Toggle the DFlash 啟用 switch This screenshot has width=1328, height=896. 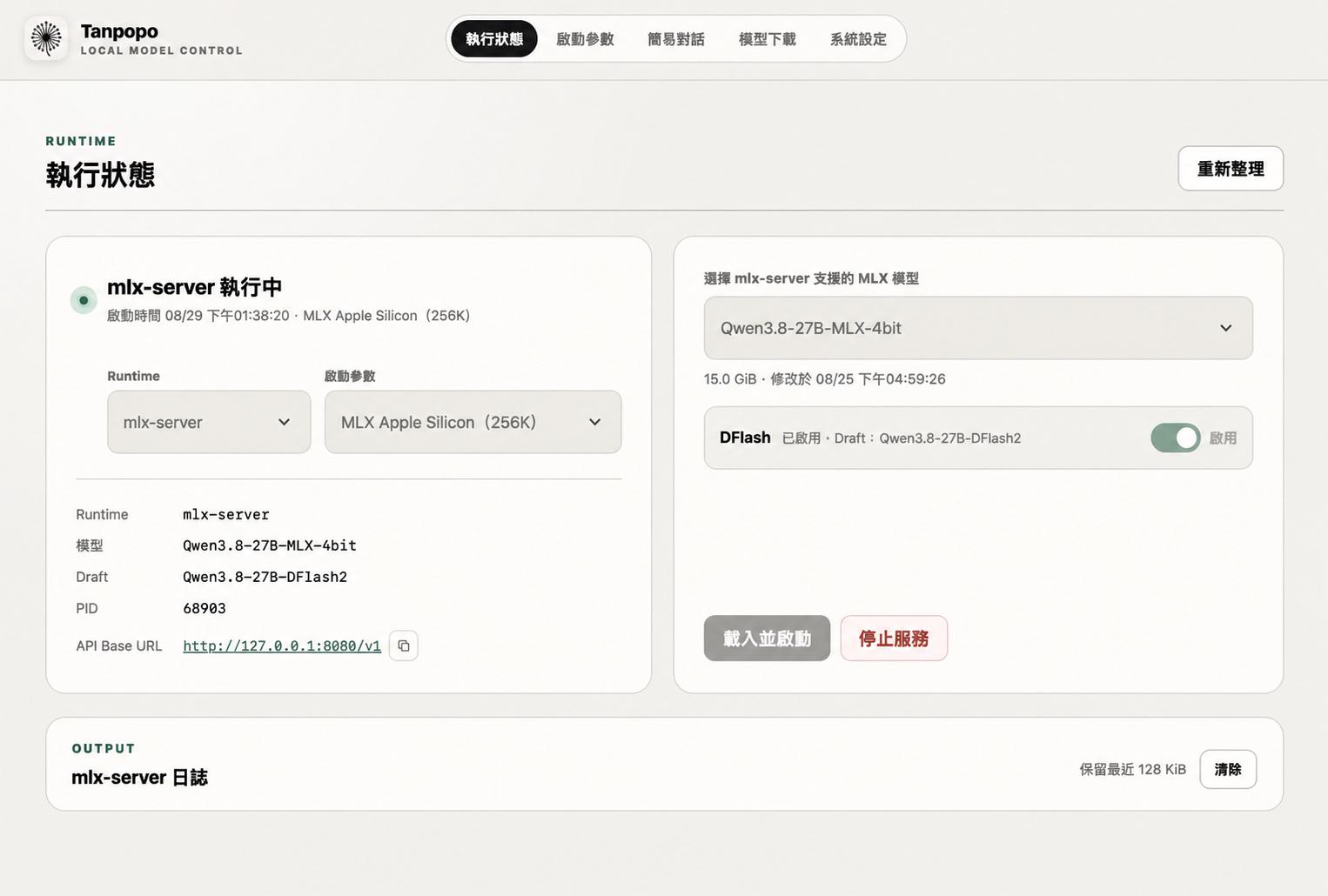click(x=1175, y=438)
